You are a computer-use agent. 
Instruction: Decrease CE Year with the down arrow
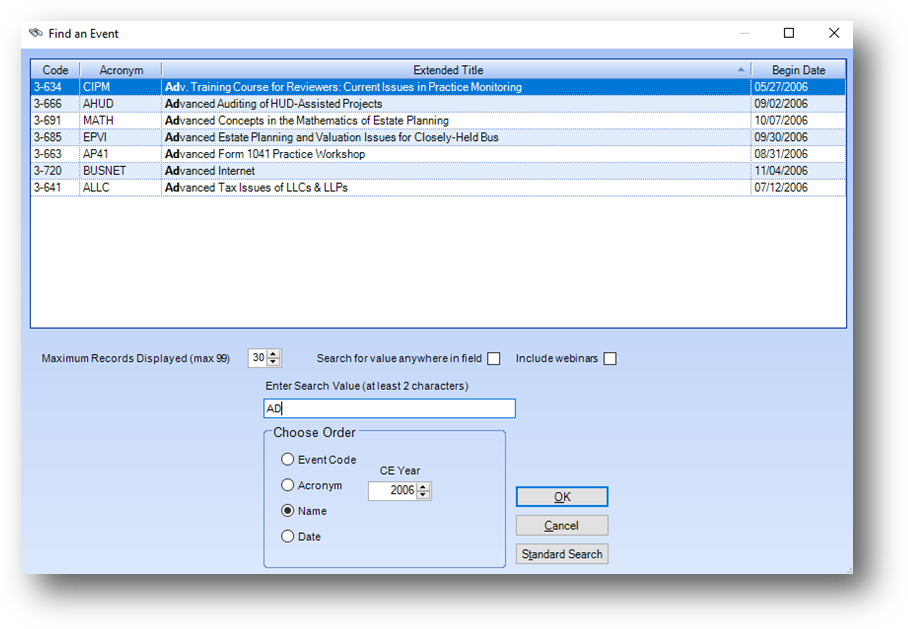tap(423, 495)
